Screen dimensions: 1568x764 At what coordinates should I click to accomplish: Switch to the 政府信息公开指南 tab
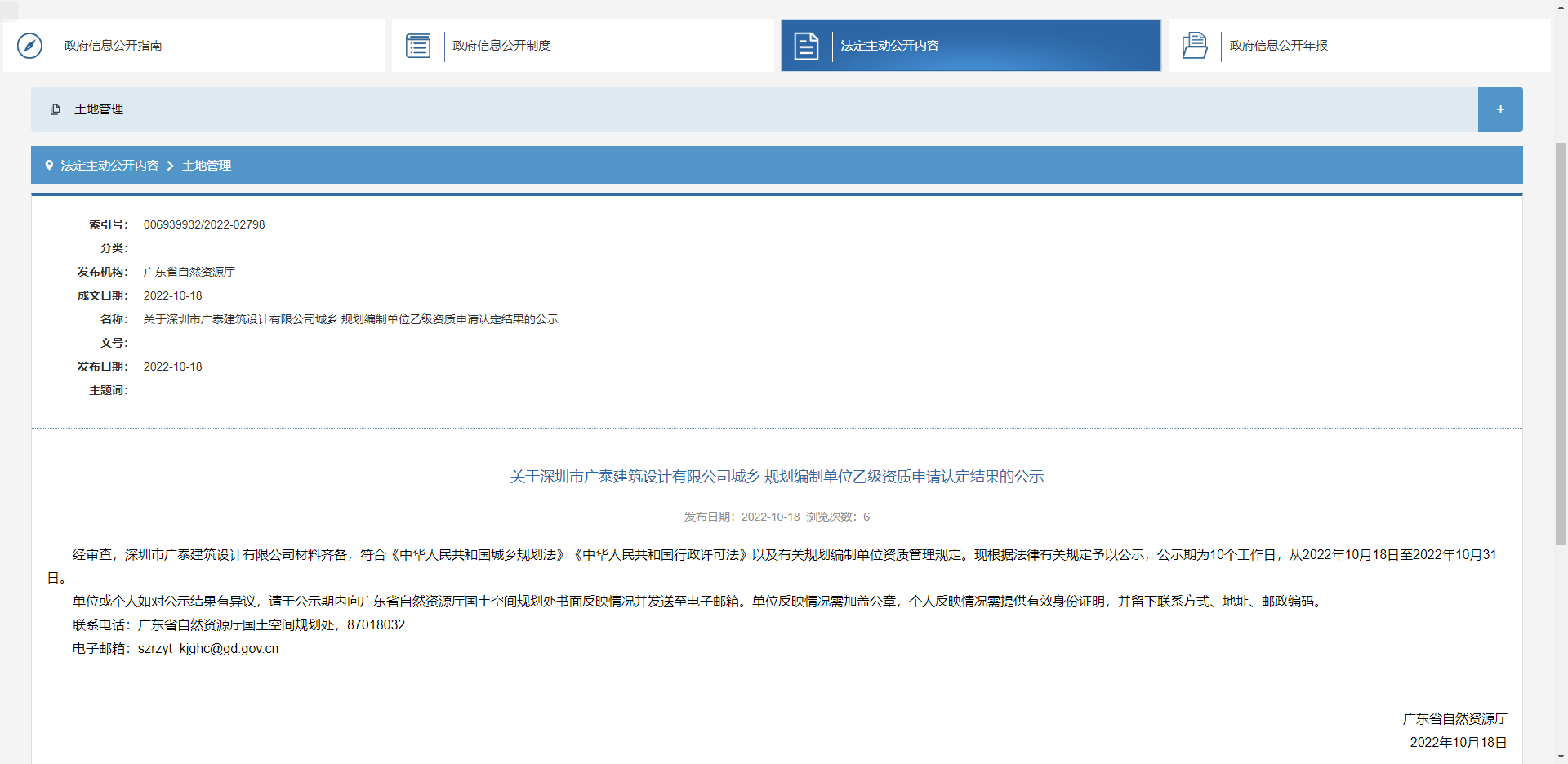coord(112,46)
